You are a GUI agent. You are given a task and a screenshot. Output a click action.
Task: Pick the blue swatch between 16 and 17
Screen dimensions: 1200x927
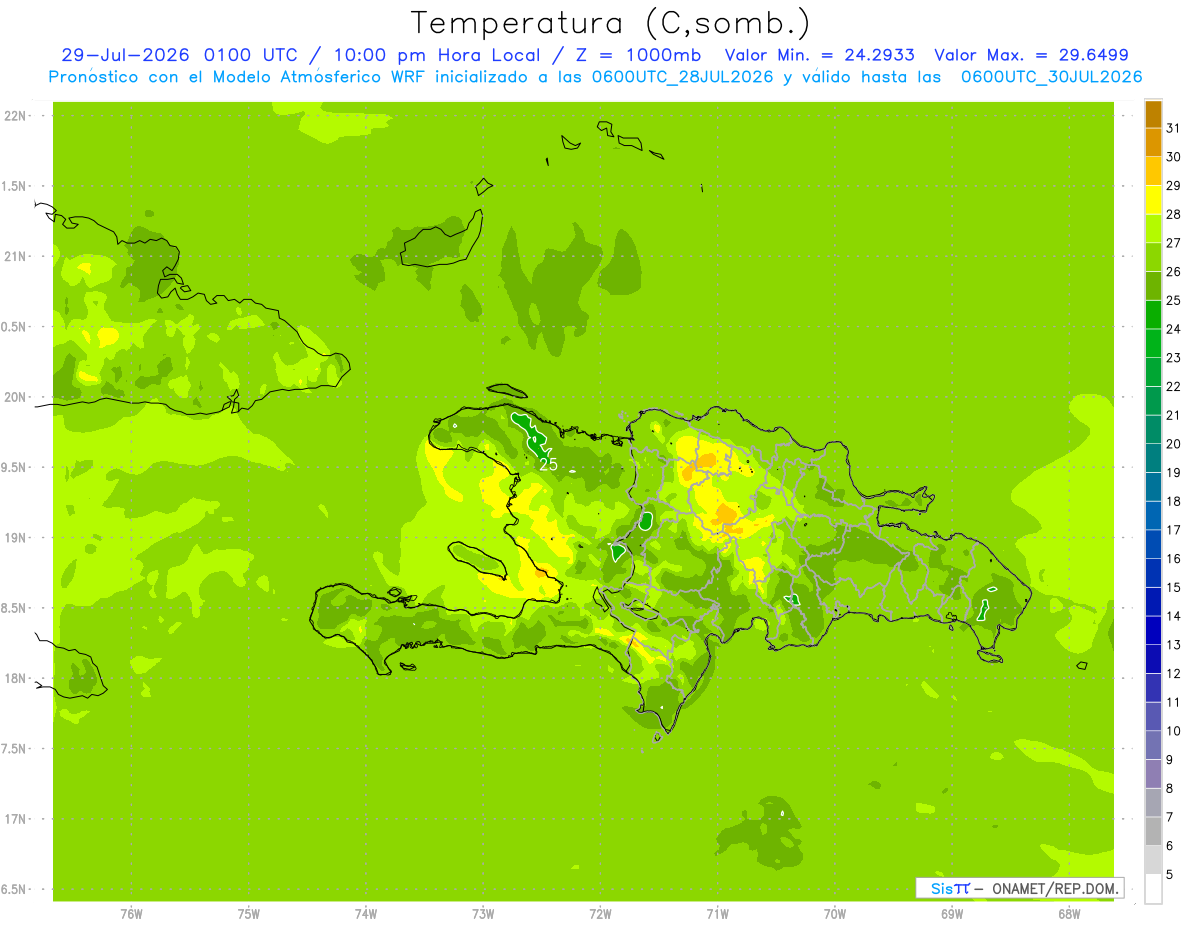click(x=1153, y=544)
